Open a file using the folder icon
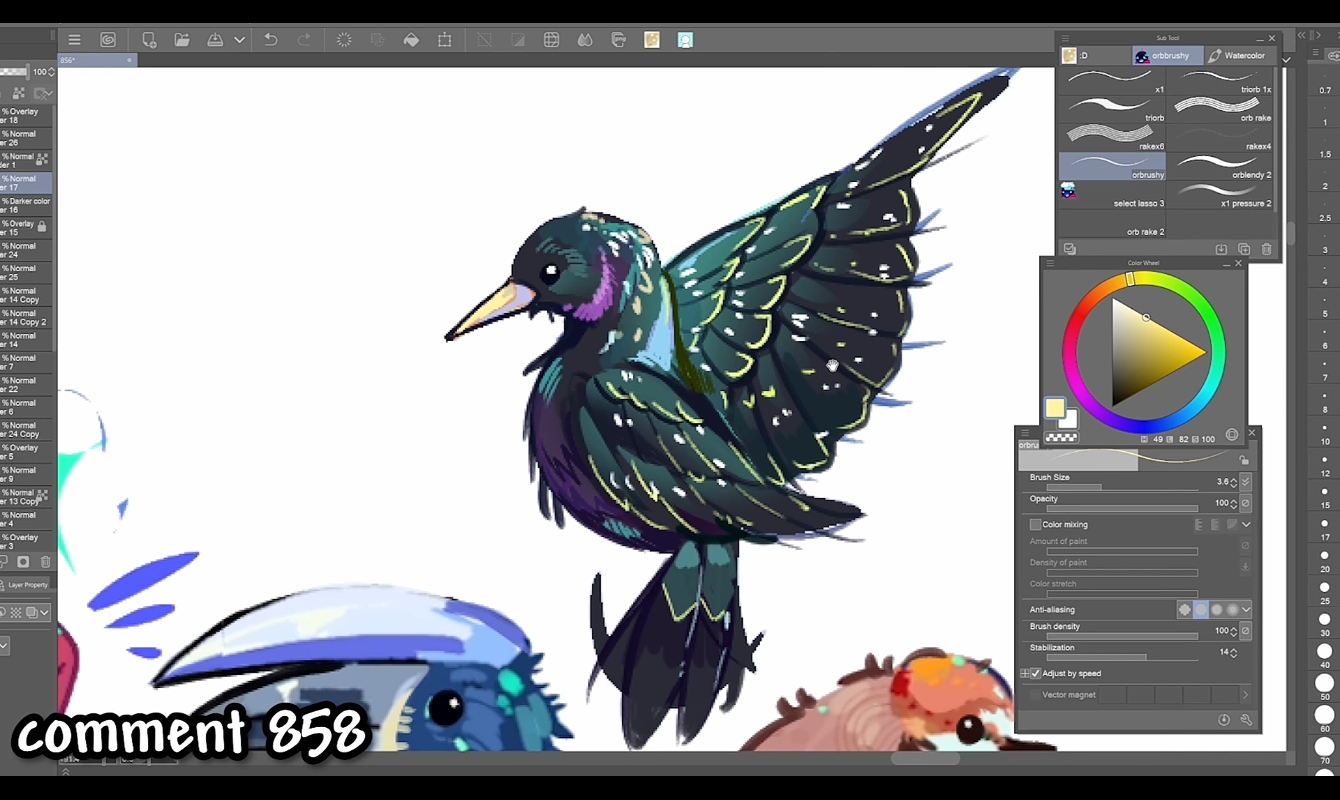This screenshot has height=800, width=1340. coord(182,40)
